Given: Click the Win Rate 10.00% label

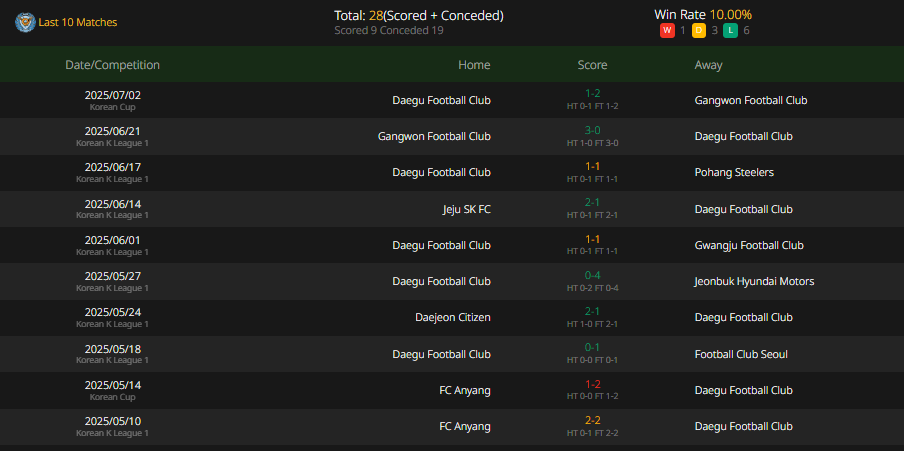Looking at the screenshot, I should (703, 15).
